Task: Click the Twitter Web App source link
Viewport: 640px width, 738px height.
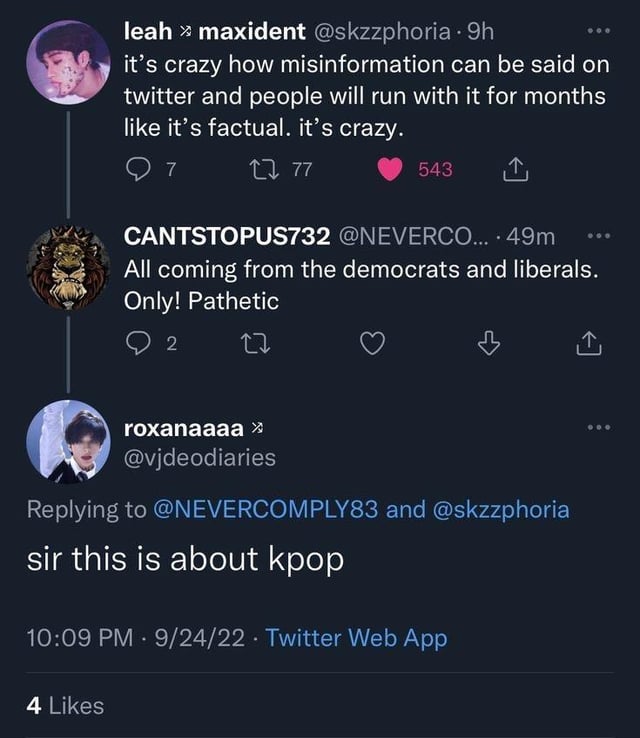Action: coord(357,638)
